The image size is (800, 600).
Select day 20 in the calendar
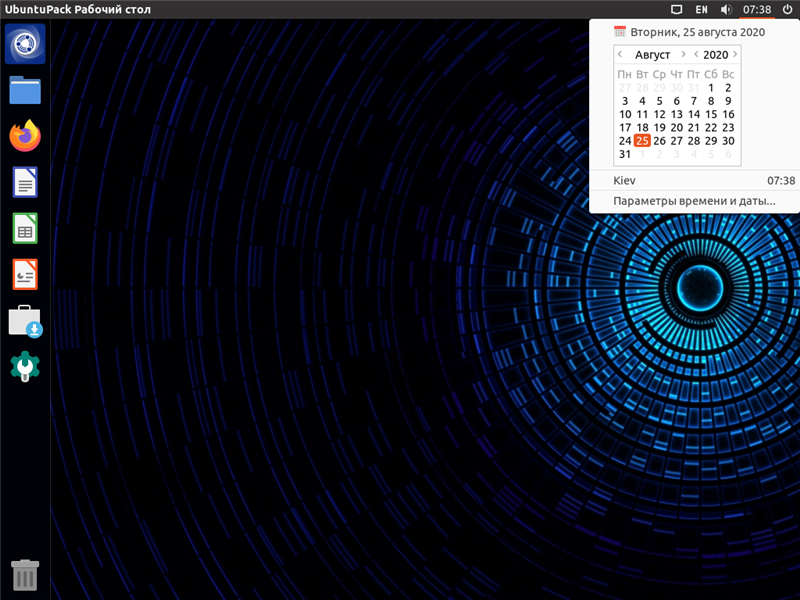[677, 128]
